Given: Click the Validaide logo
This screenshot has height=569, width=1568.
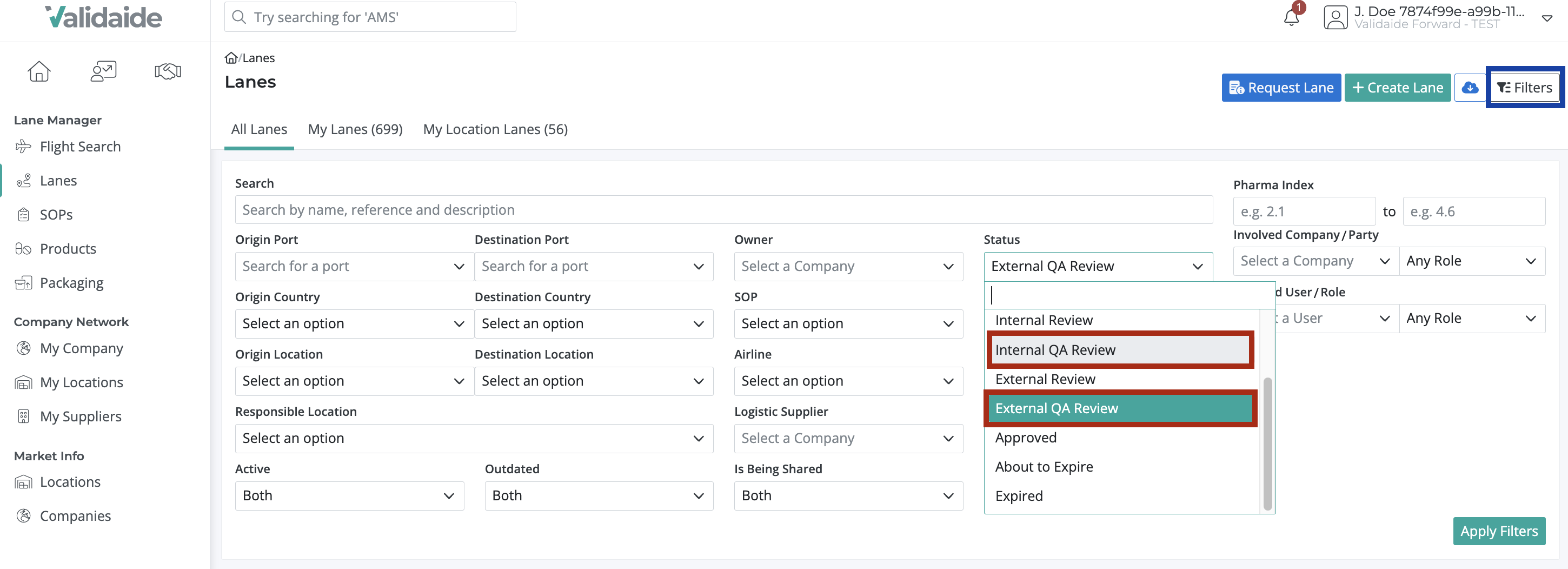Looking at the screenshot, I should click(103, 17).
